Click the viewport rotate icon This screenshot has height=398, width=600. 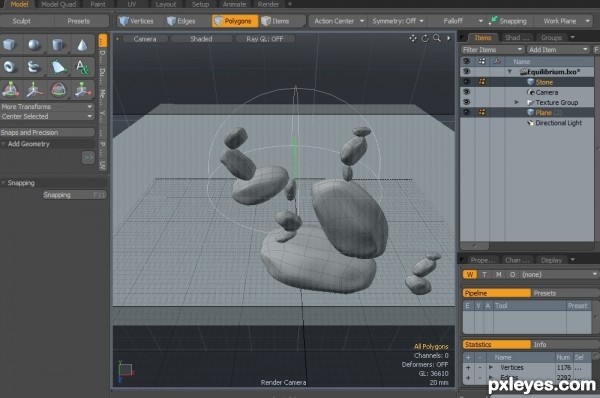click(x=425, y=38)
